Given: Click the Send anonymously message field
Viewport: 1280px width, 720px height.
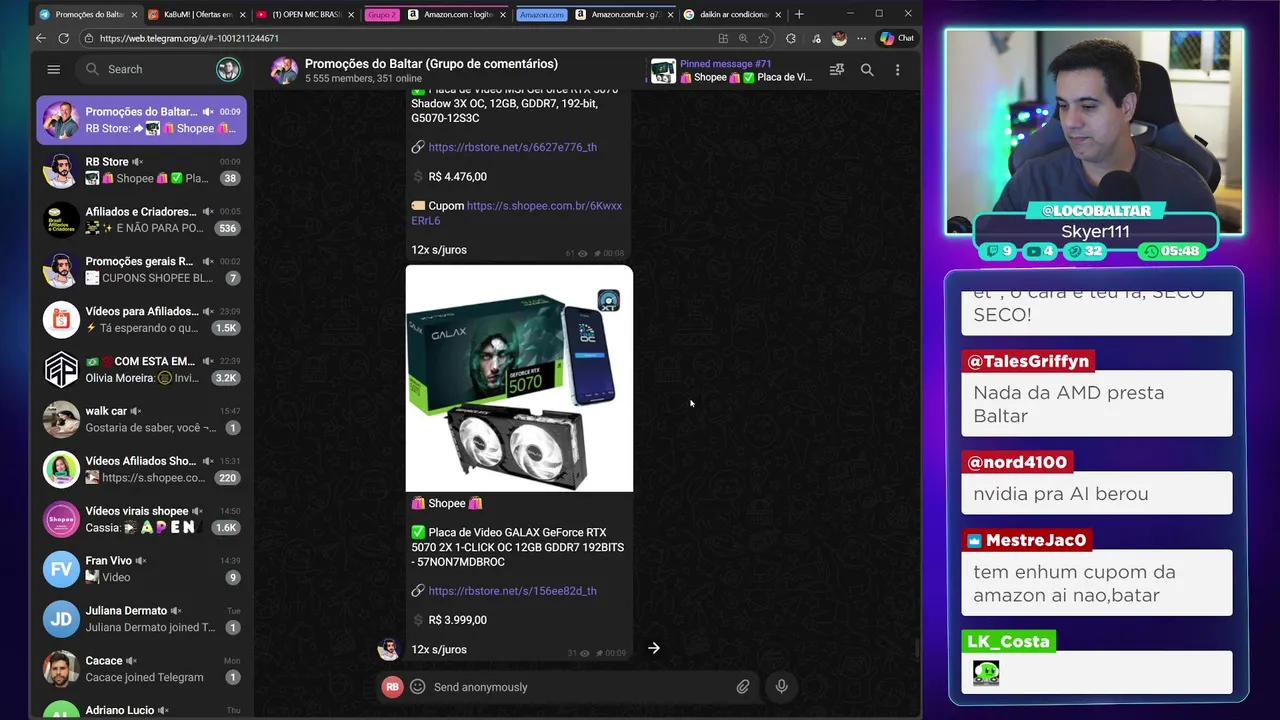Looking at the screenshot, I should point(580,687).
